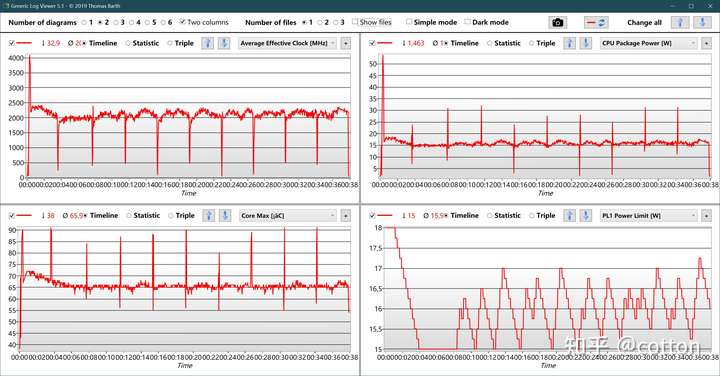Click average value 65,9 in Core Max header
This screenshot has height=376, width=720.
76,215
